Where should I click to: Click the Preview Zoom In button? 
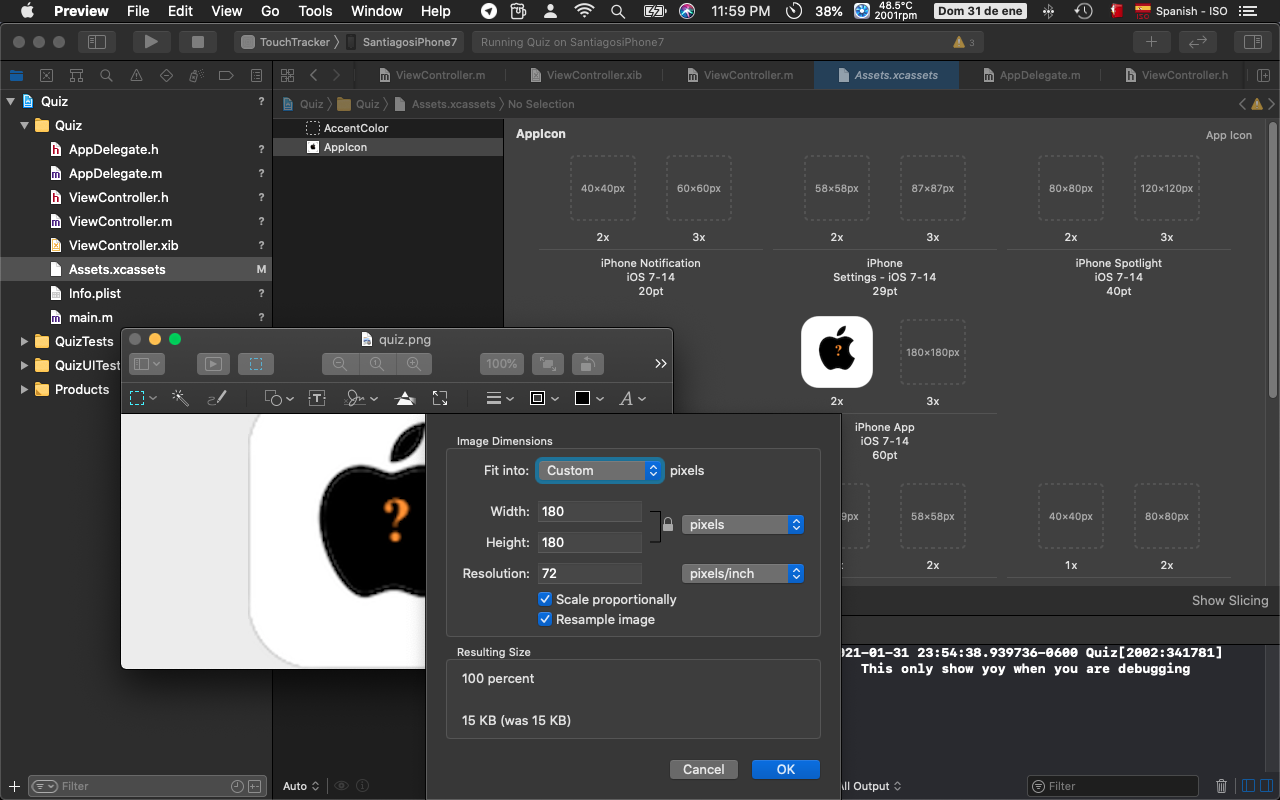click(x=413, y=364)
